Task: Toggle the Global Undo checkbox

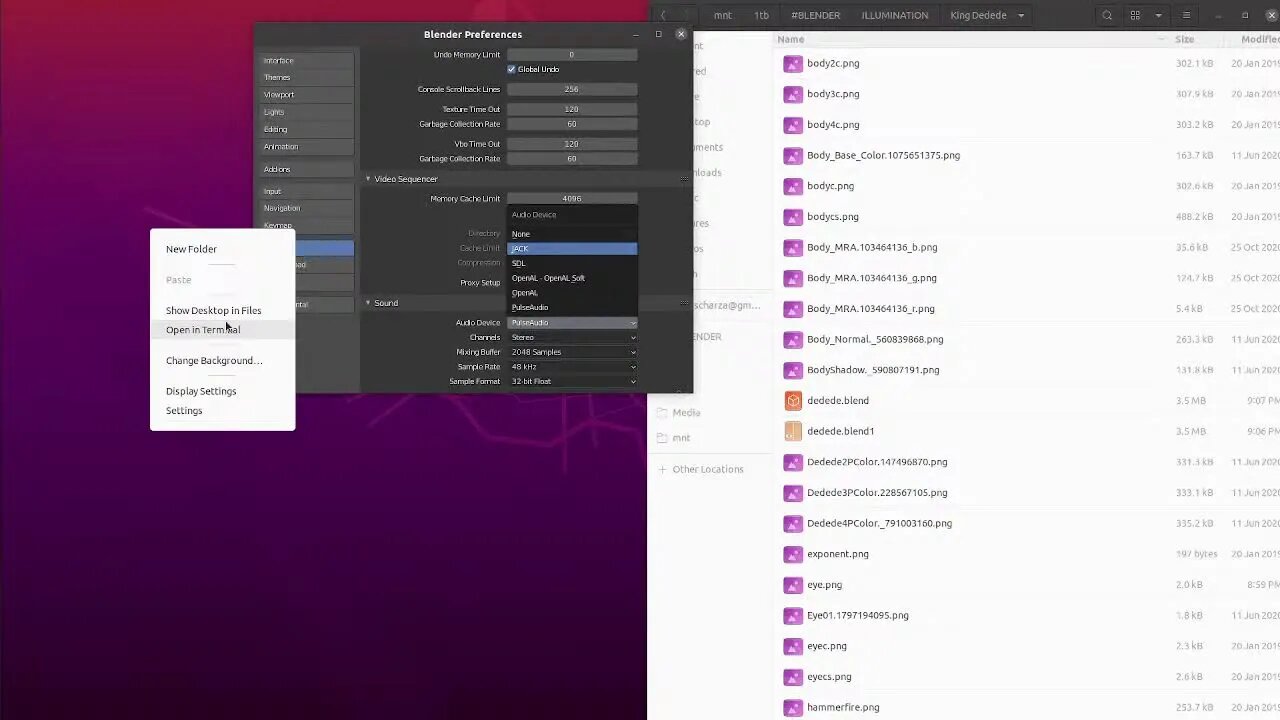Action: [511, 69]
